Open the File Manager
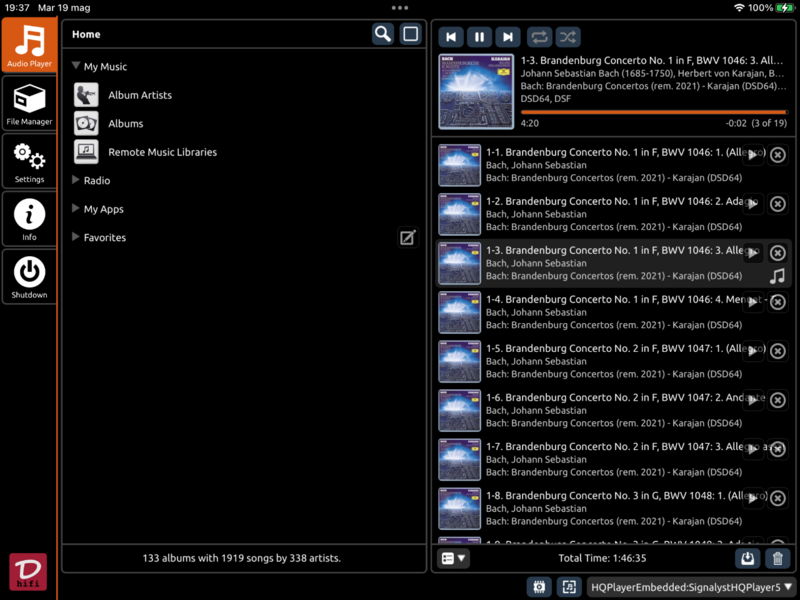The width and height of the screenshot is (800, 600). pos(29,104)
